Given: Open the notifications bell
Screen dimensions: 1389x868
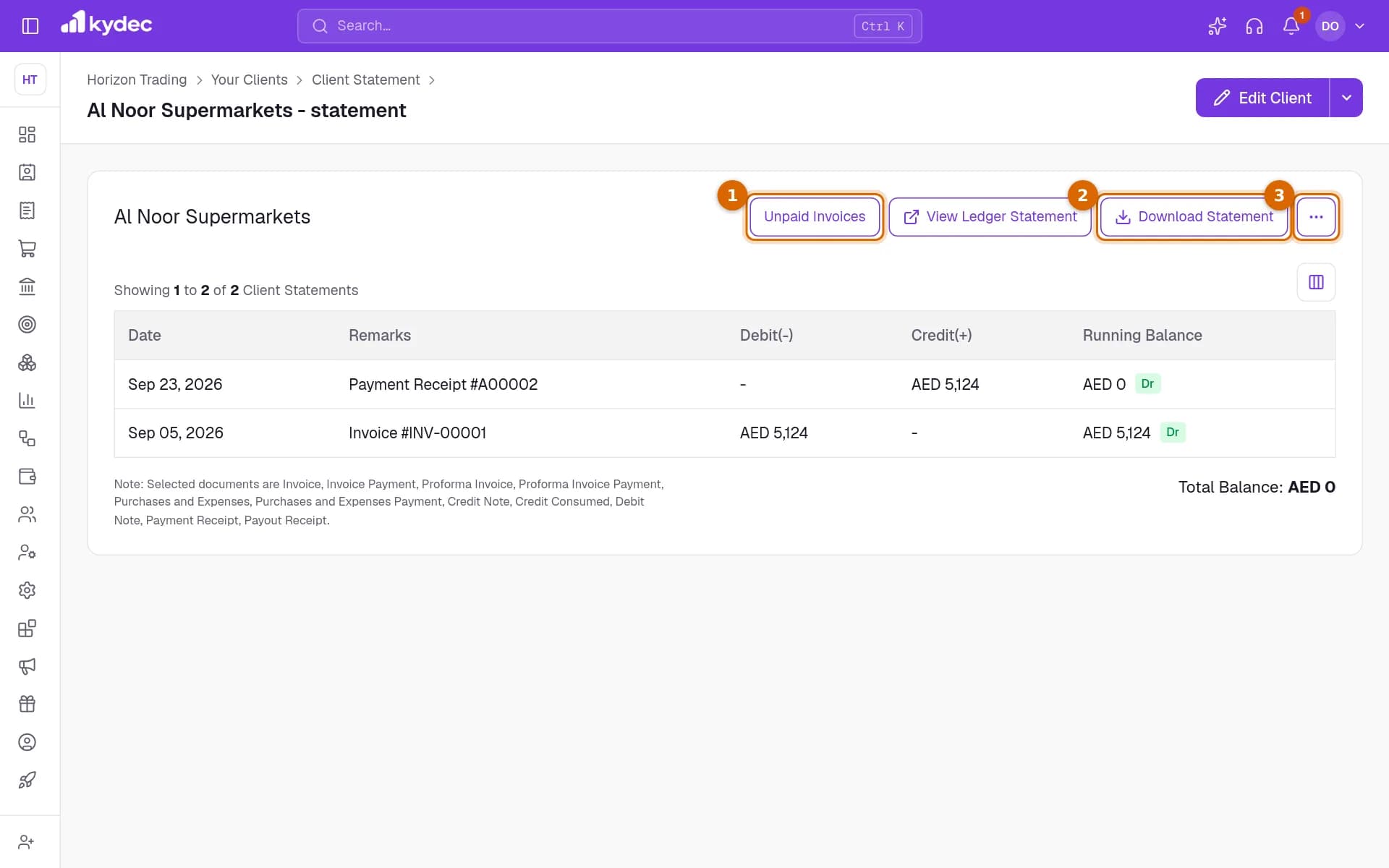Looking at the screenshot, I should click(1291, 26).
